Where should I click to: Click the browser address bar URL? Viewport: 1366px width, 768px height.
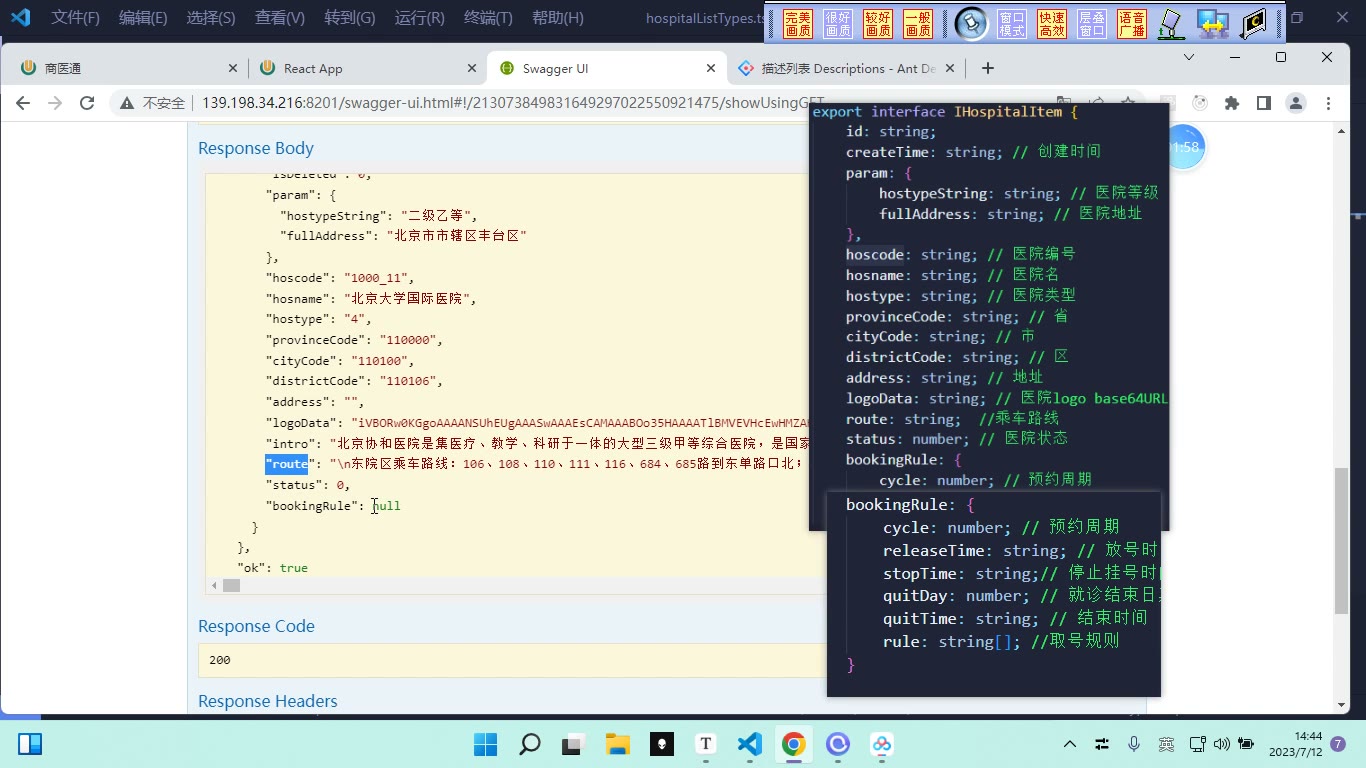513,103
